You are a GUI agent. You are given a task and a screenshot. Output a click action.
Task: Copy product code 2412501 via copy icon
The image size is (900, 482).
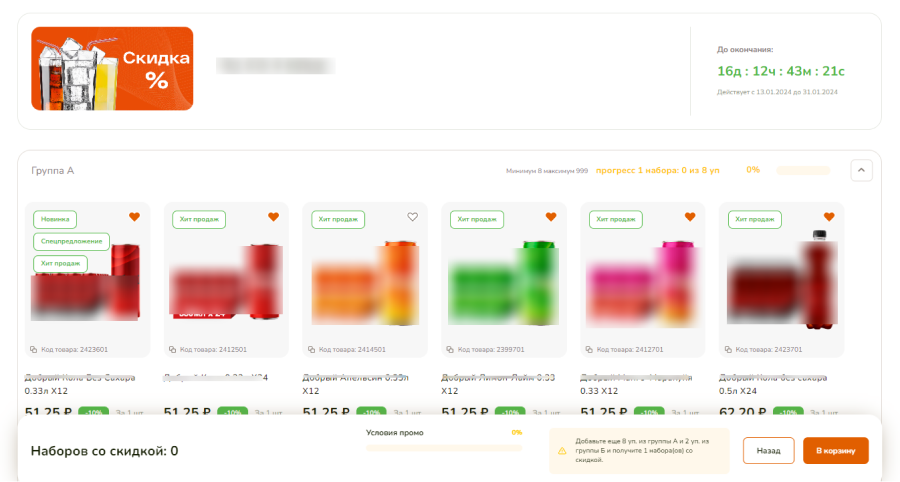click(172, 349)
